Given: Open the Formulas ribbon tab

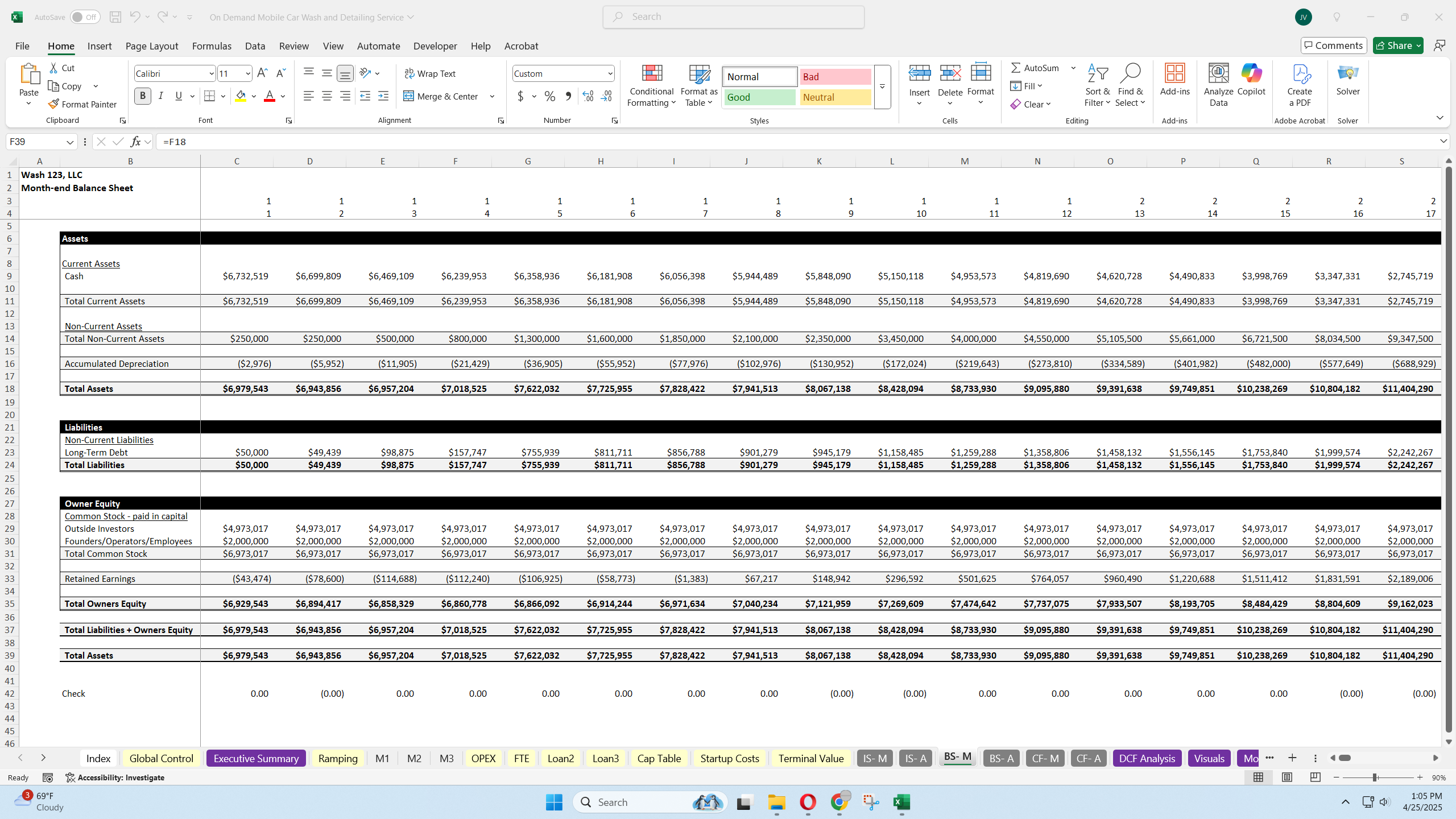Looking at the screenshot, I should coord(212,46).
